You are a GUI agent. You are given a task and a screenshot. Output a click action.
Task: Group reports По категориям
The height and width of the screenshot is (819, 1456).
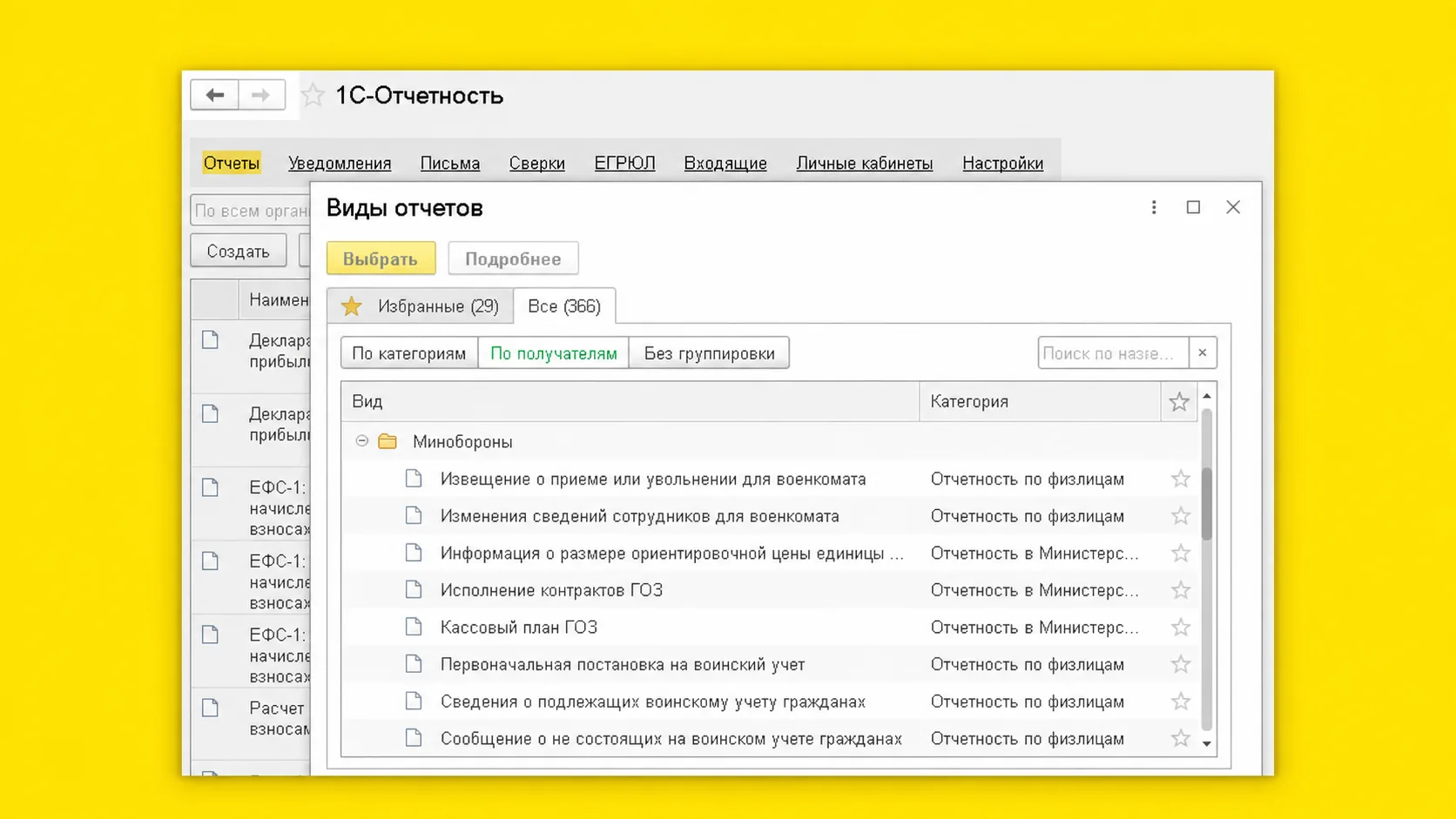[x=409, y=353]
